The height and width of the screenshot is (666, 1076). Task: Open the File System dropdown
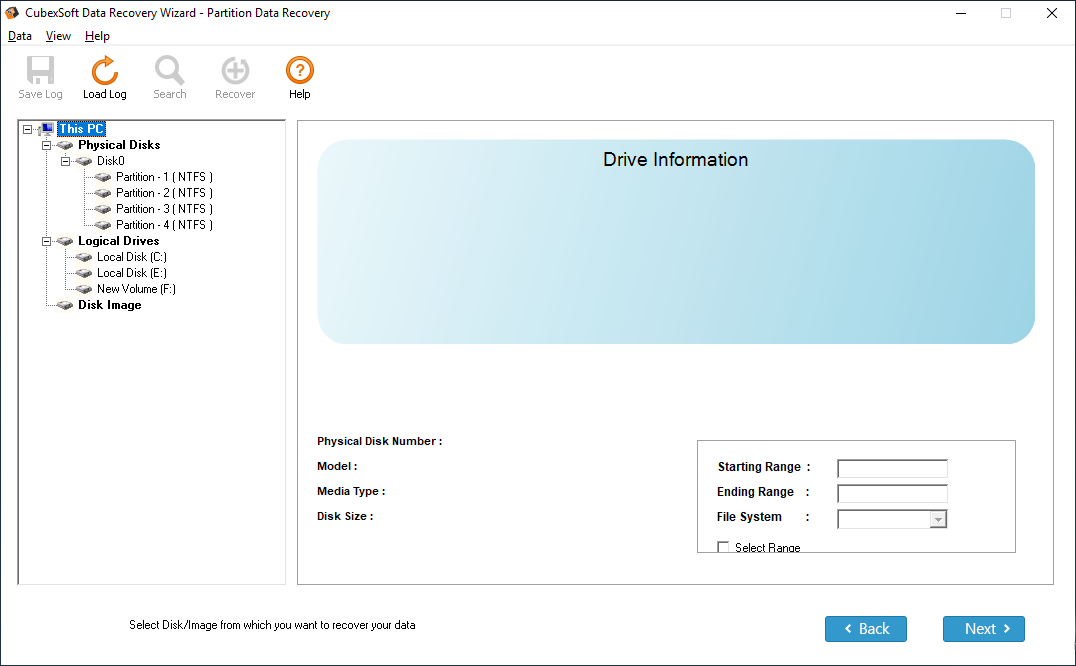click(937, 519)
